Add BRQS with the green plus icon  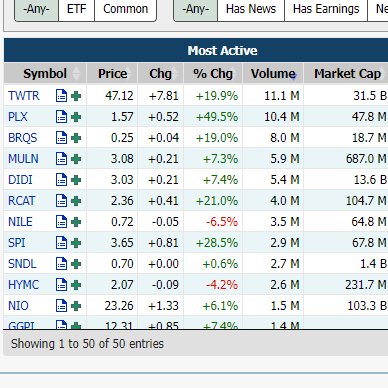click(76, 138)
